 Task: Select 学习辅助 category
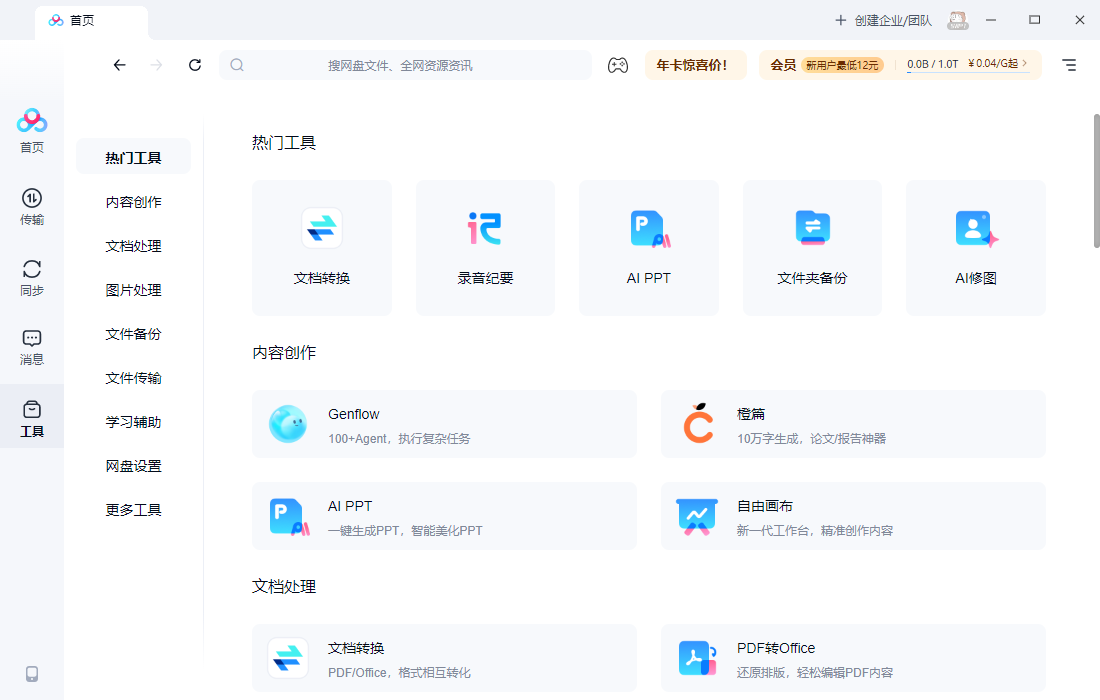point(133,422)
